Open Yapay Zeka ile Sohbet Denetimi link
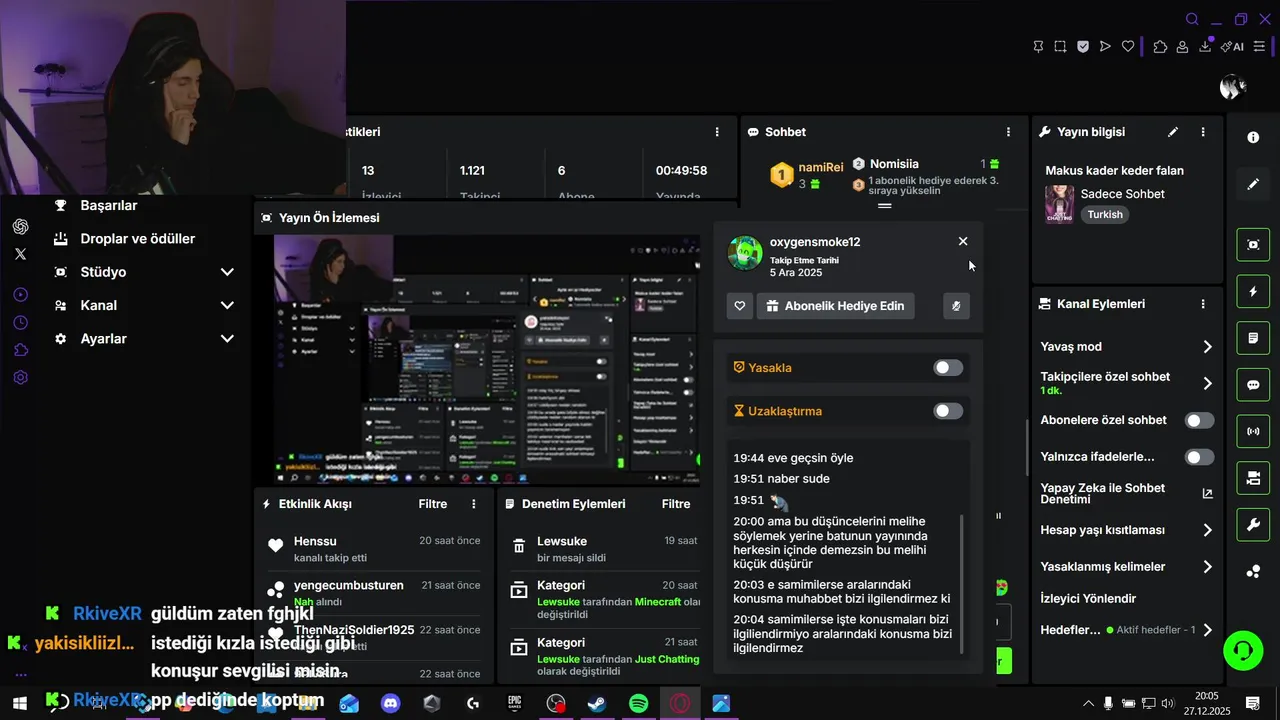The image size is (1280, 720). tap(1127, 493)
